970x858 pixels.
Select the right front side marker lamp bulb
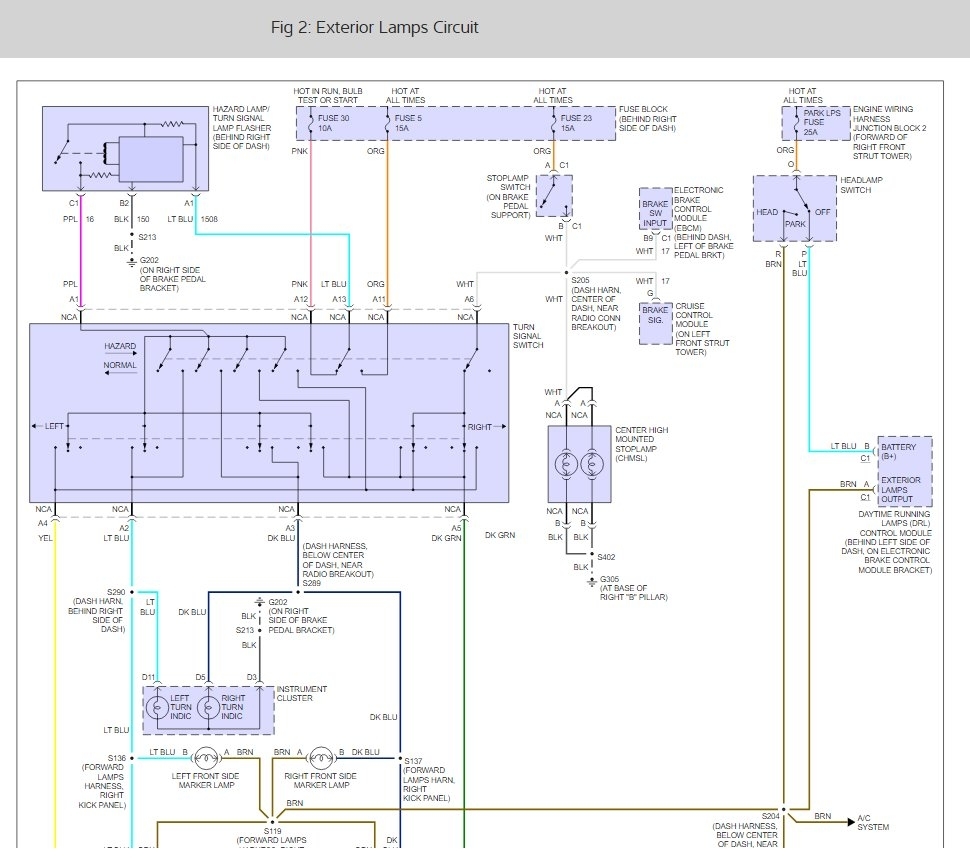321,755
